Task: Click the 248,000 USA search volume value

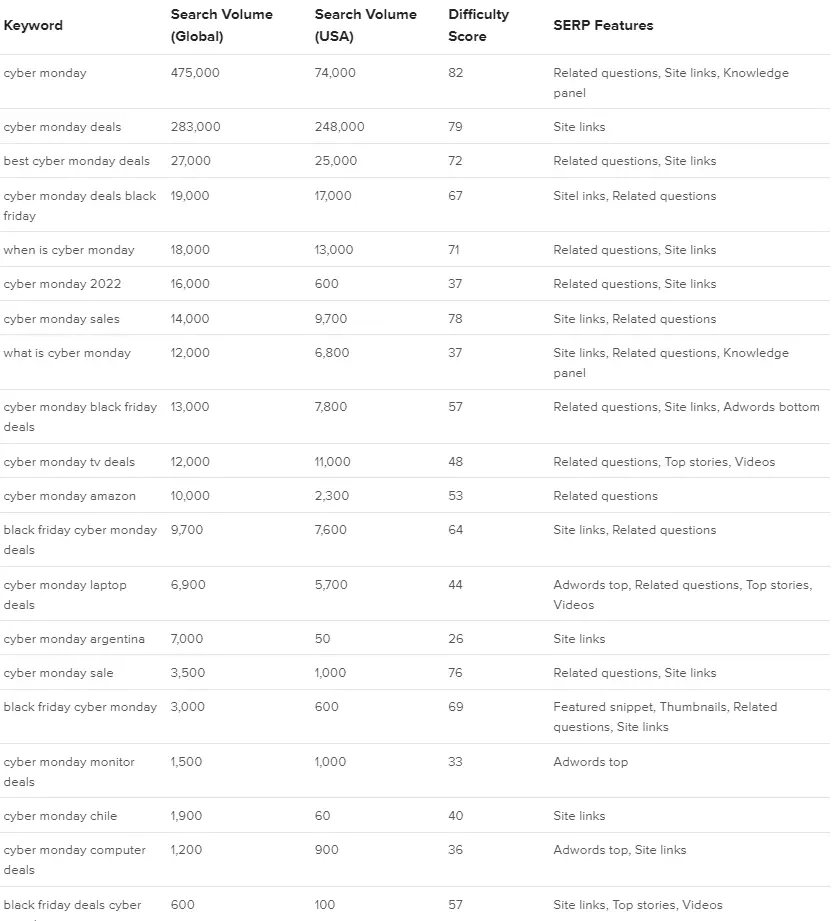Action: (x=339, y=127)
